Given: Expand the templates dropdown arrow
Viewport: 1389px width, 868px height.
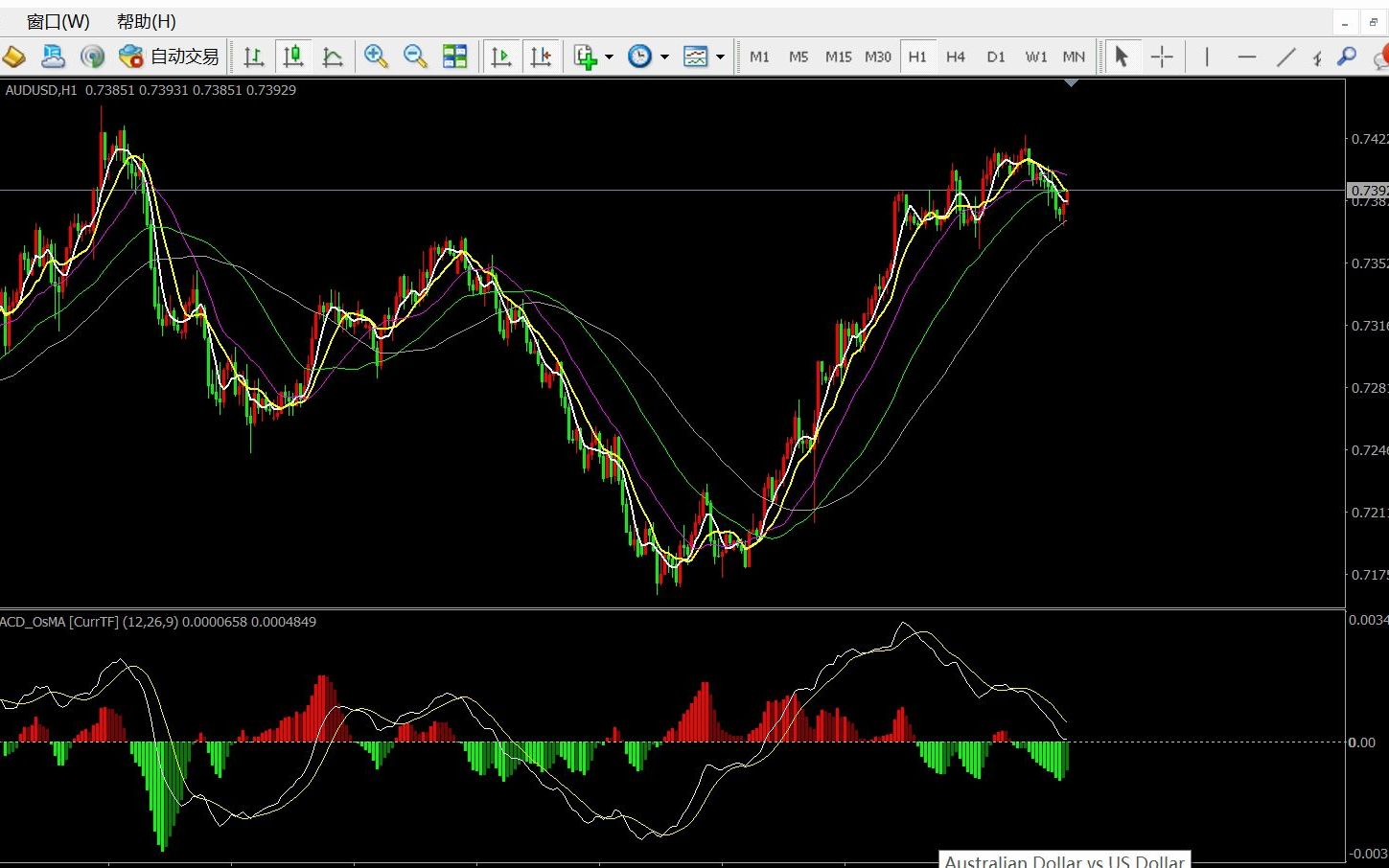Looking at the screenshot, I should point(720,57).
